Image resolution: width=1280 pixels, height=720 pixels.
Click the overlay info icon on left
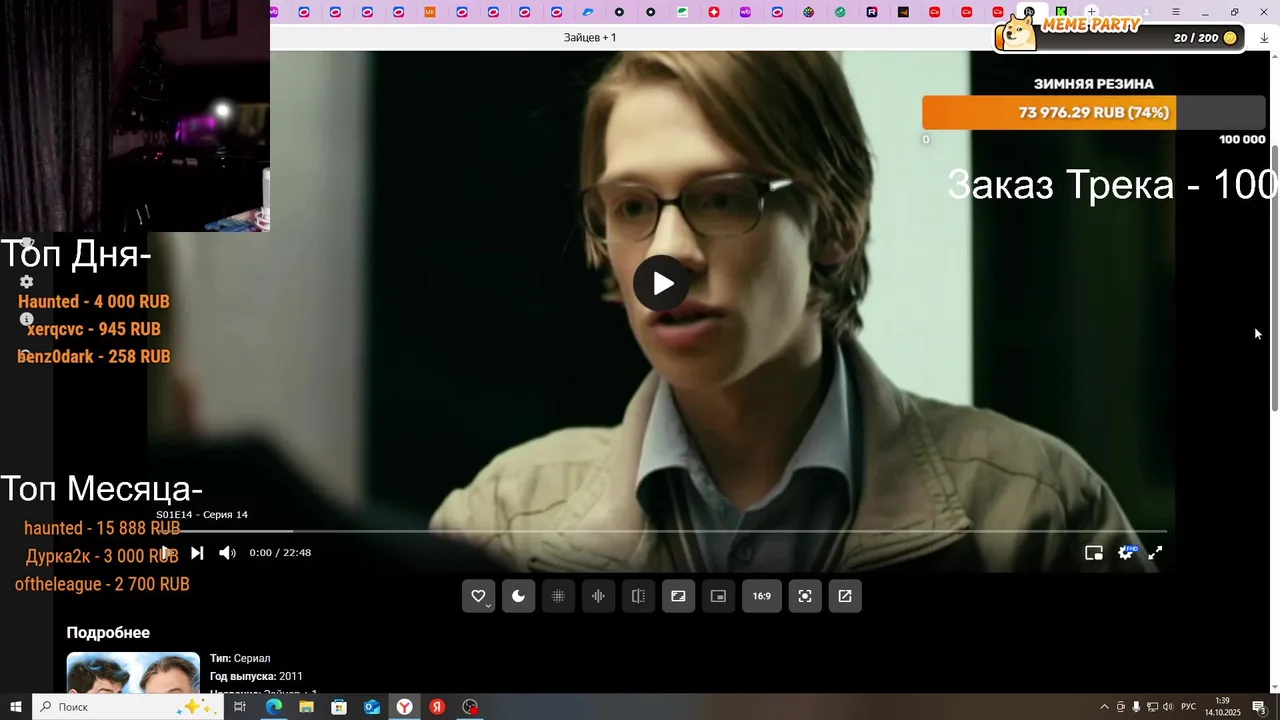[x=27, y=320]
